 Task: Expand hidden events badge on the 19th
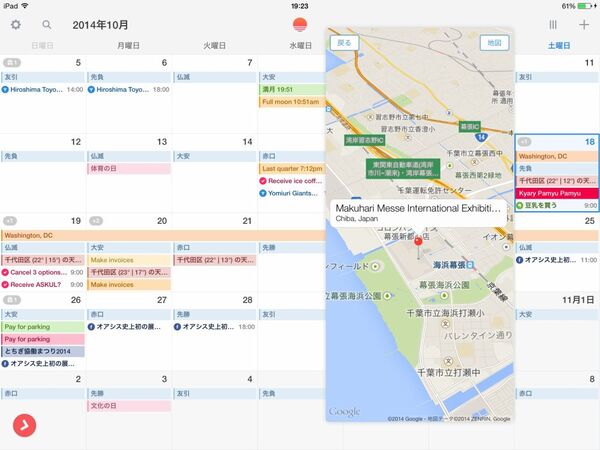coord(10,221)
